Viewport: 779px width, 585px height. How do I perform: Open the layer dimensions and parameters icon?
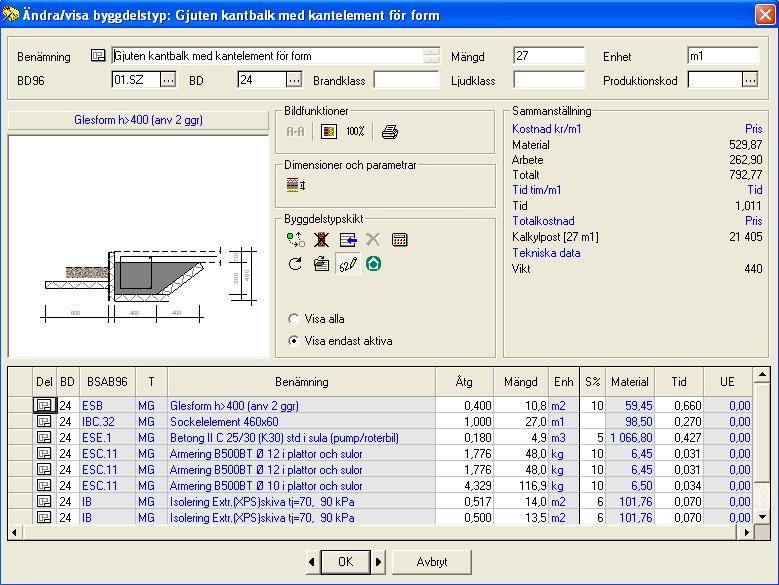coord(296,185)
